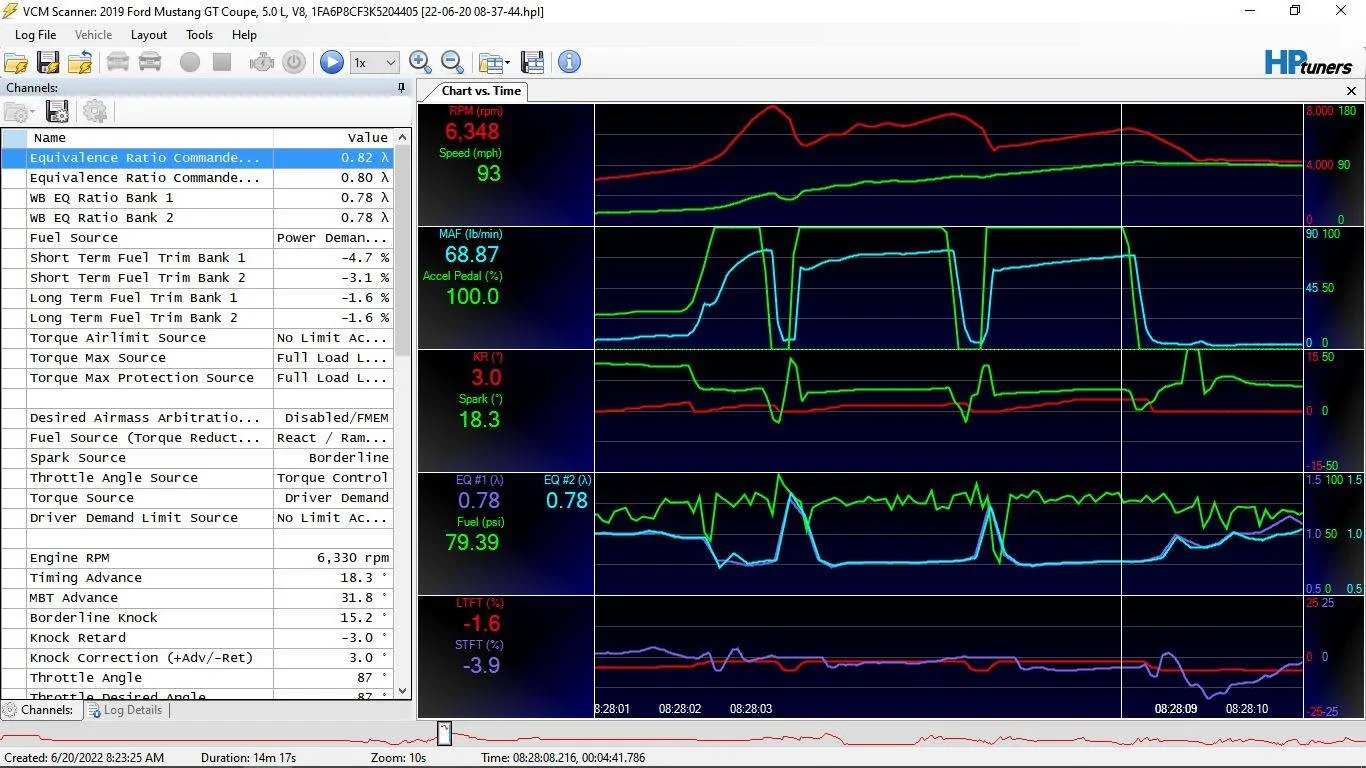This screenshot has height=768, width=1366.
Task: Select the Chart vs. Time tab
Action: (481, 91)
